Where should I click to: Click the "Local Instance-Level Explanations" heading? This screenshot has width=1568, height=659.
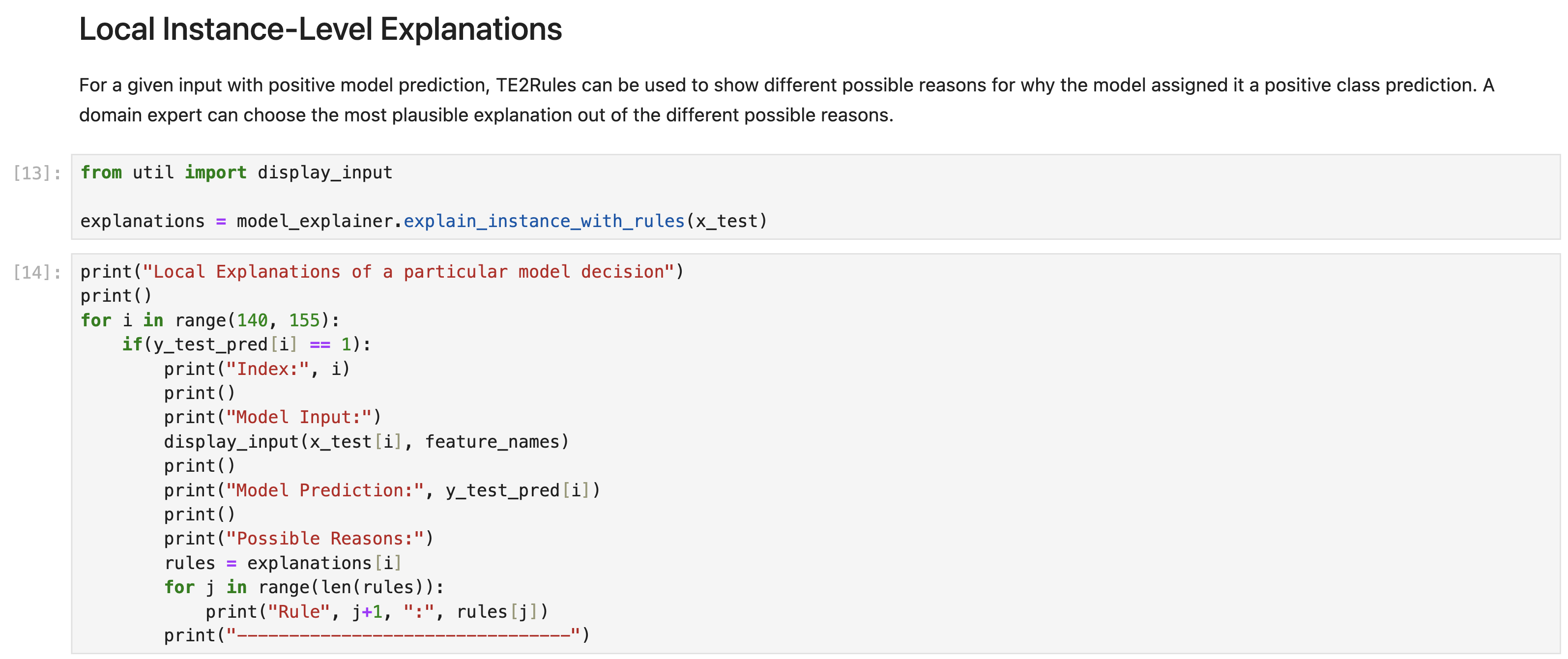(x=320, y=29)
